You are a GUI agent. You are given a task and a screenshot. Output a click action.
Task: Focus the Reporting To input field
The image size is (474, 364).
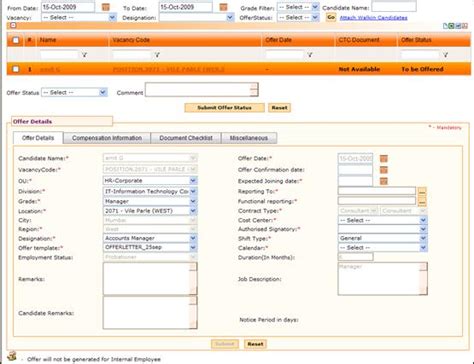pos(377,191)
